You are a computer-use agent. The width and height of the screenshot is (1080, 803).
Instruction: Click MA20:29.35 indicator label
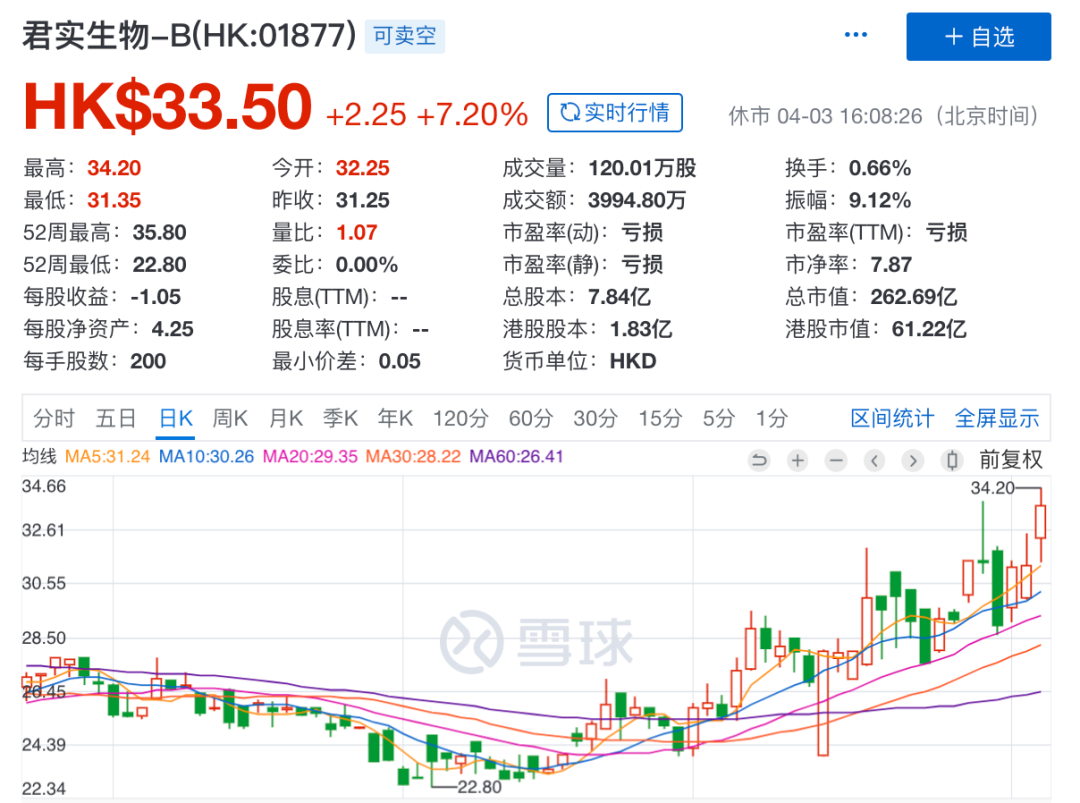tap(310, 457)
